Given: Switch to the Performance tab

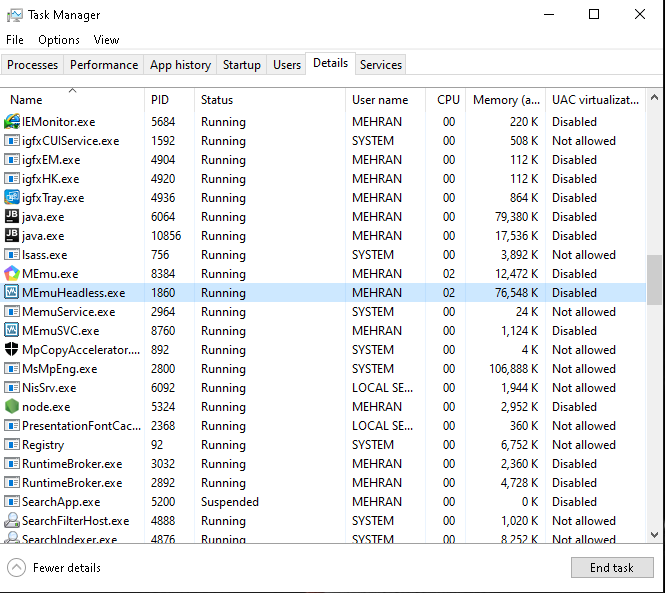Looking at the screenshot, I should tap(104, 65).
